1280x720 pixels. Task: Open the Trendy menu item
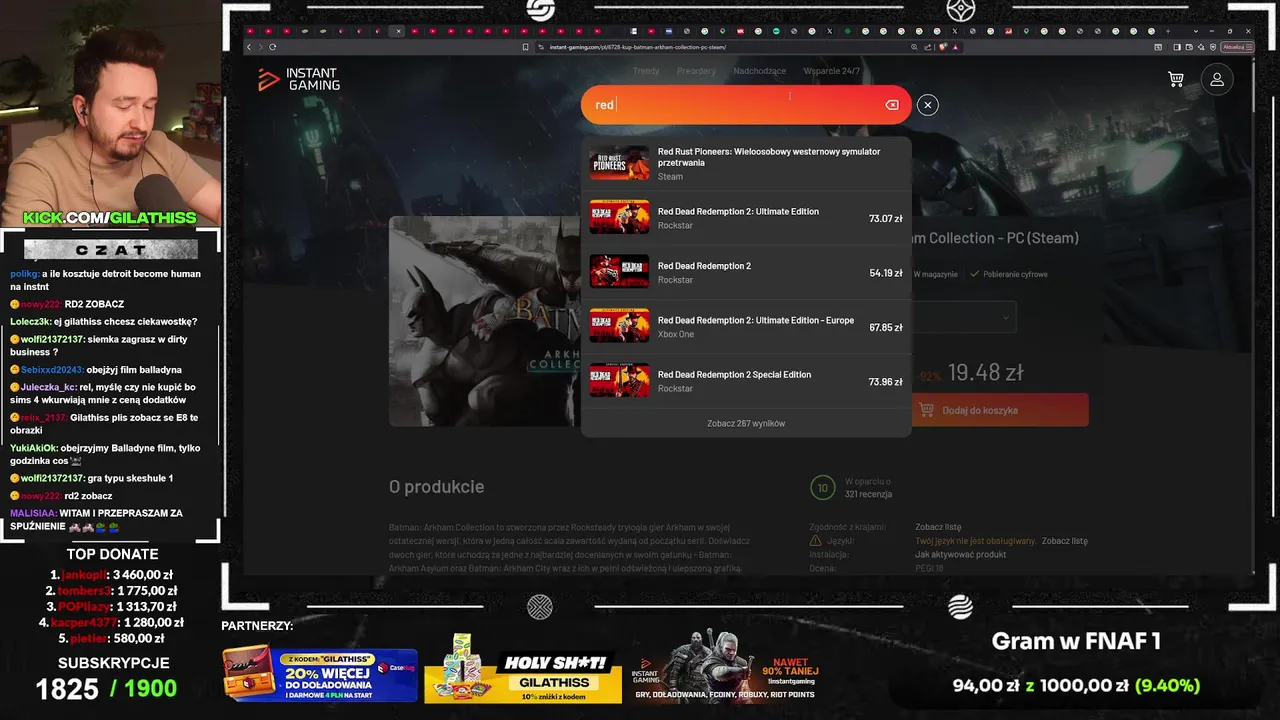tap(646, 71)
